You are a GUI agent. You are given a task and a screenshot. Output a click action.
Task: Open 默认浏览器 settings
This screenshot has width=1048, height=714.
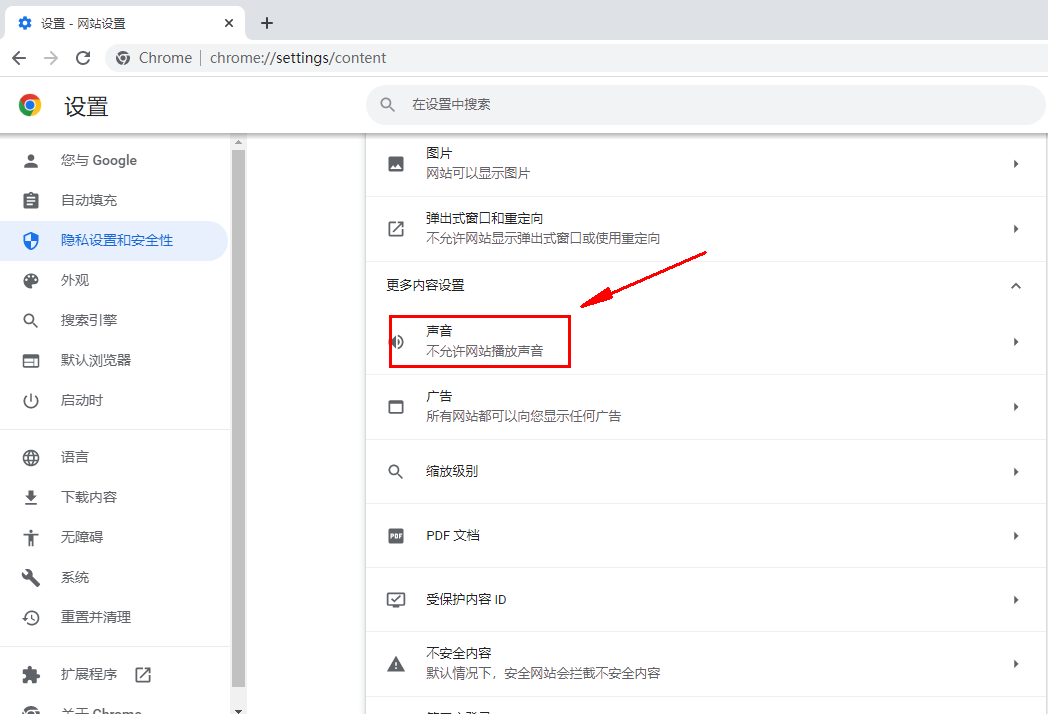(114, 360)
